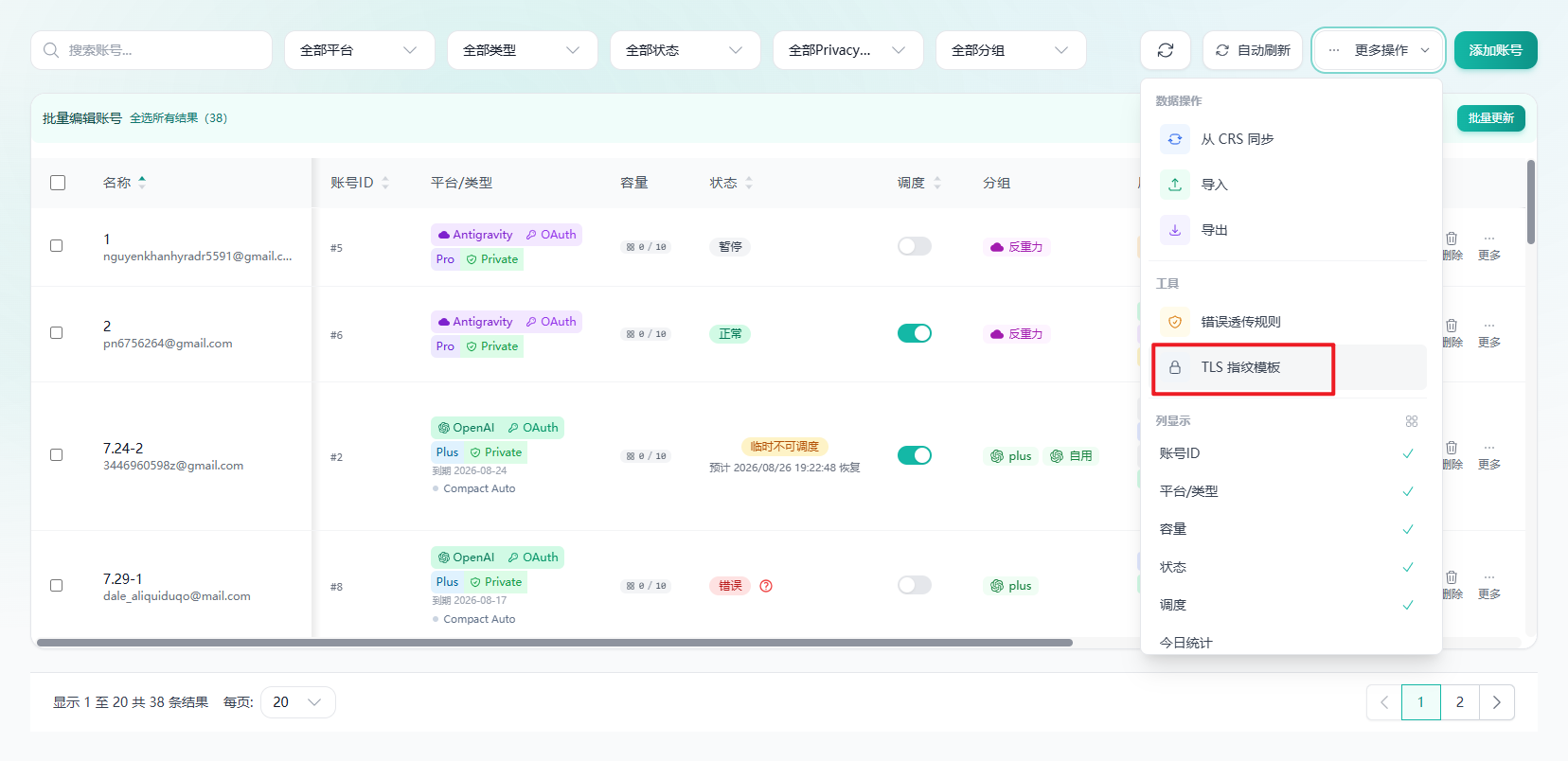Viewport: 1568px width, 761px height.
Task: Click the horizontal table scrollbar
Action: [x=555, y=643]
